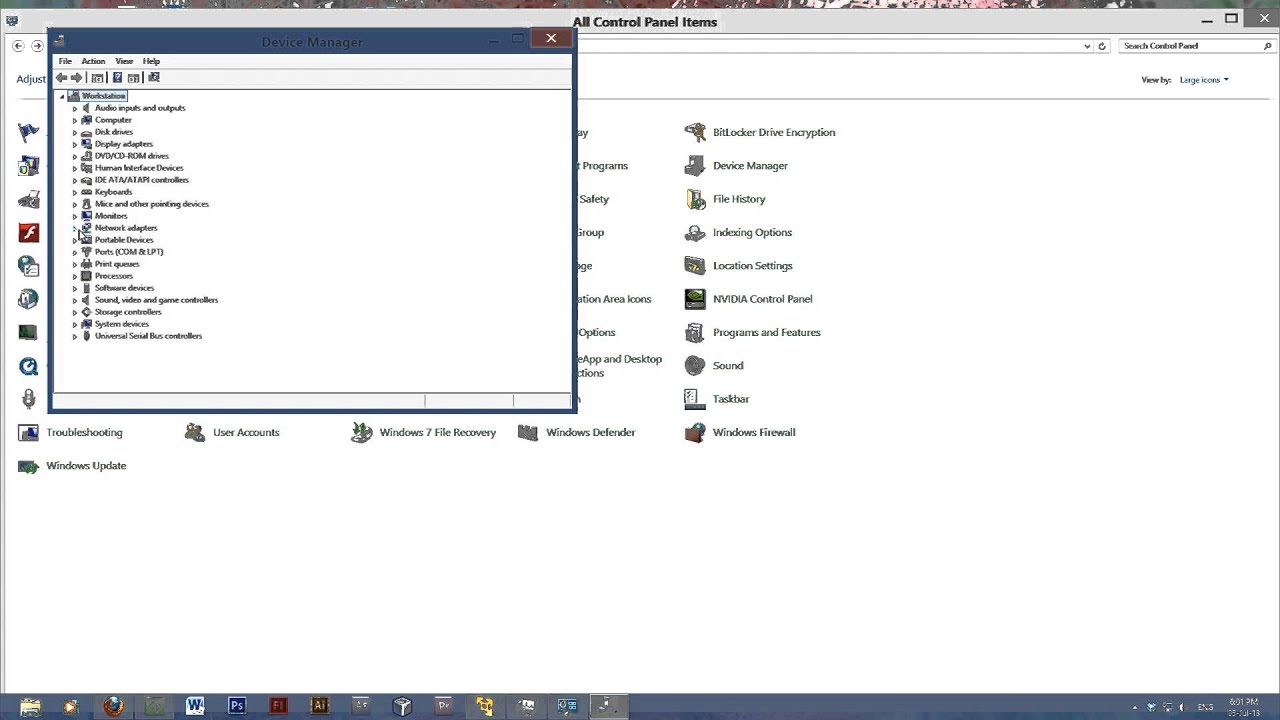Click the Control Panel back navigation button
Viewport: 1280px width, 720px height.
point(18,46)
